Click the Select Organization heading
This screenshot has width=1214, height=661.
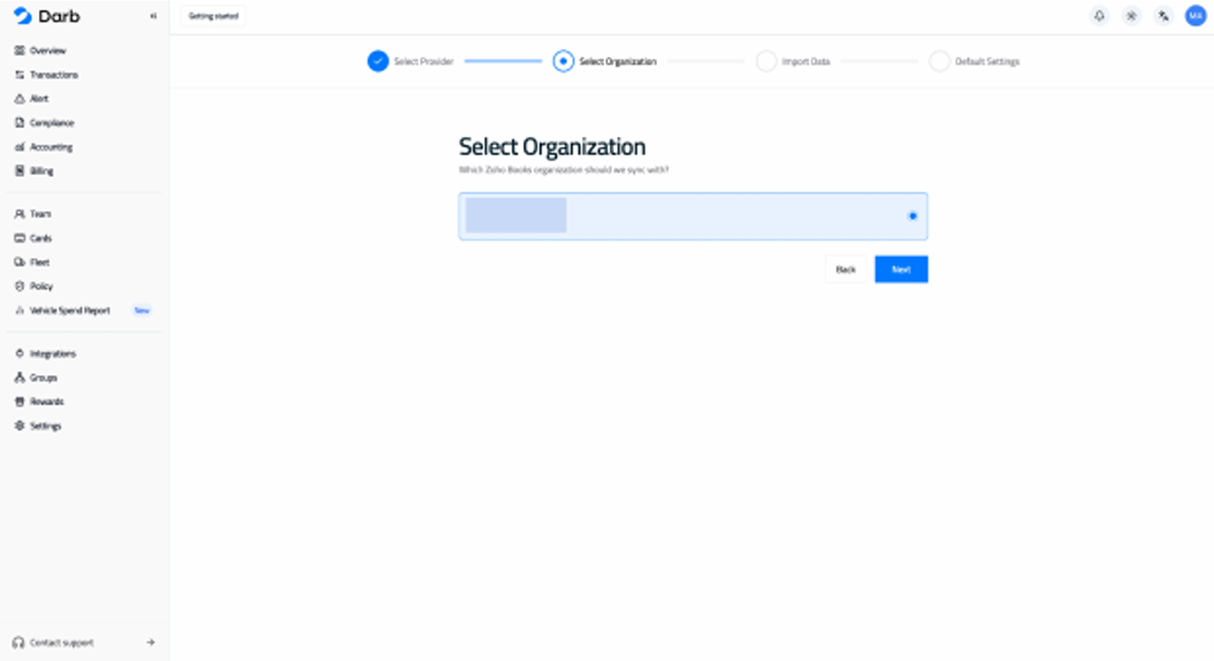[552, 147]
